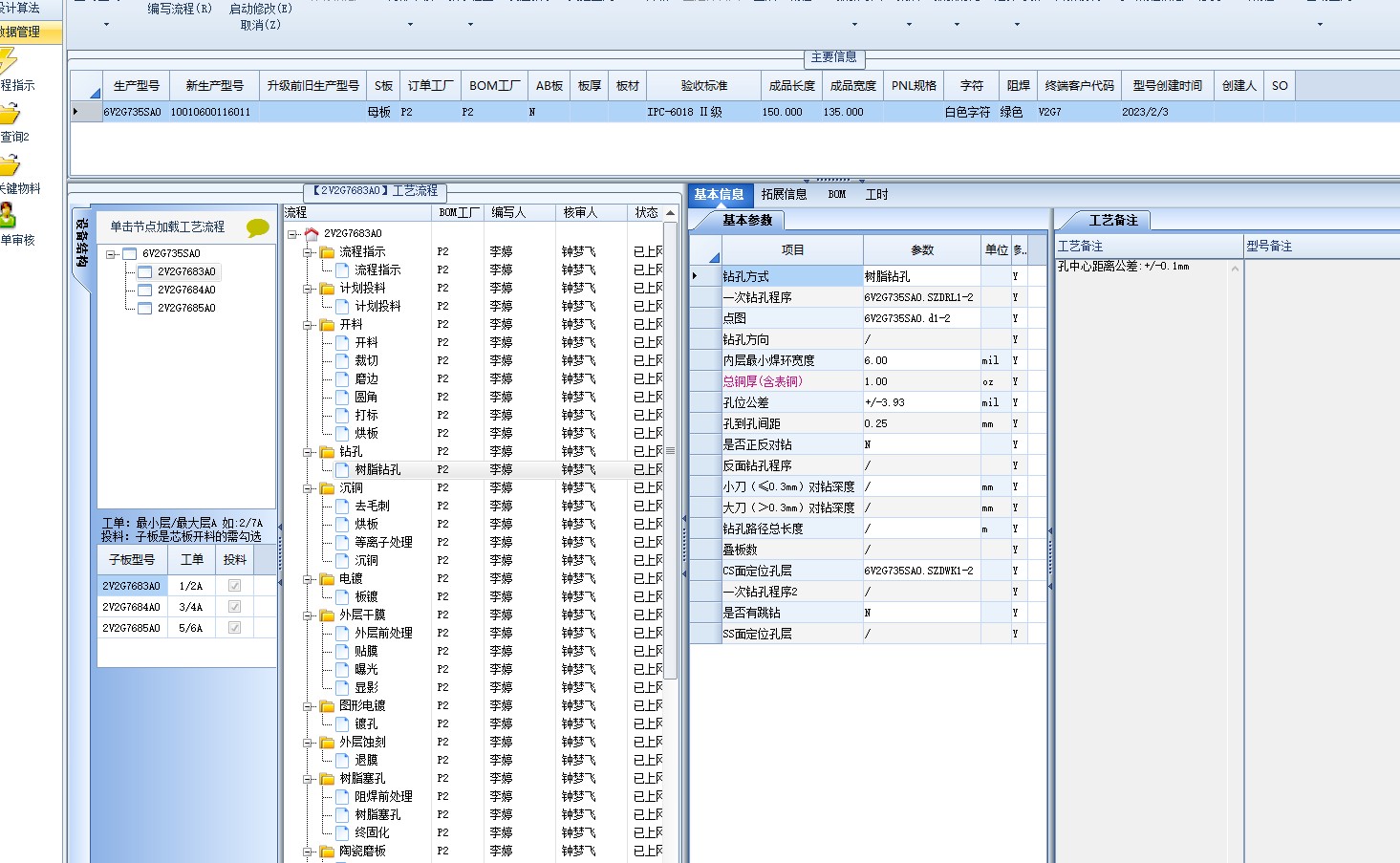
Task: Click the 孔位公差 value +/-3.93
Action: 921,402
